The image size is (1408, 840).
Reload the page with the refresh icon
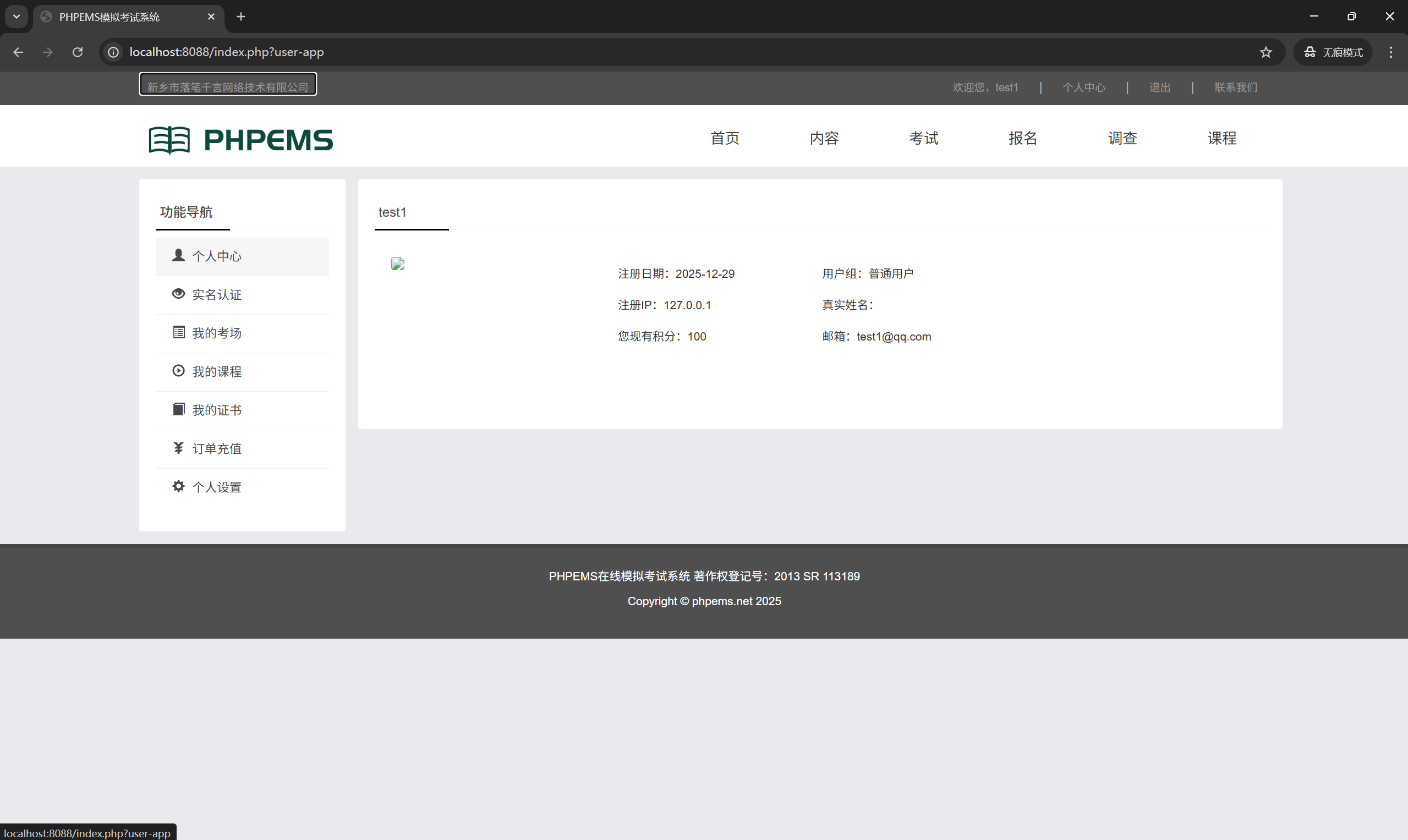[x=78, y=52]
